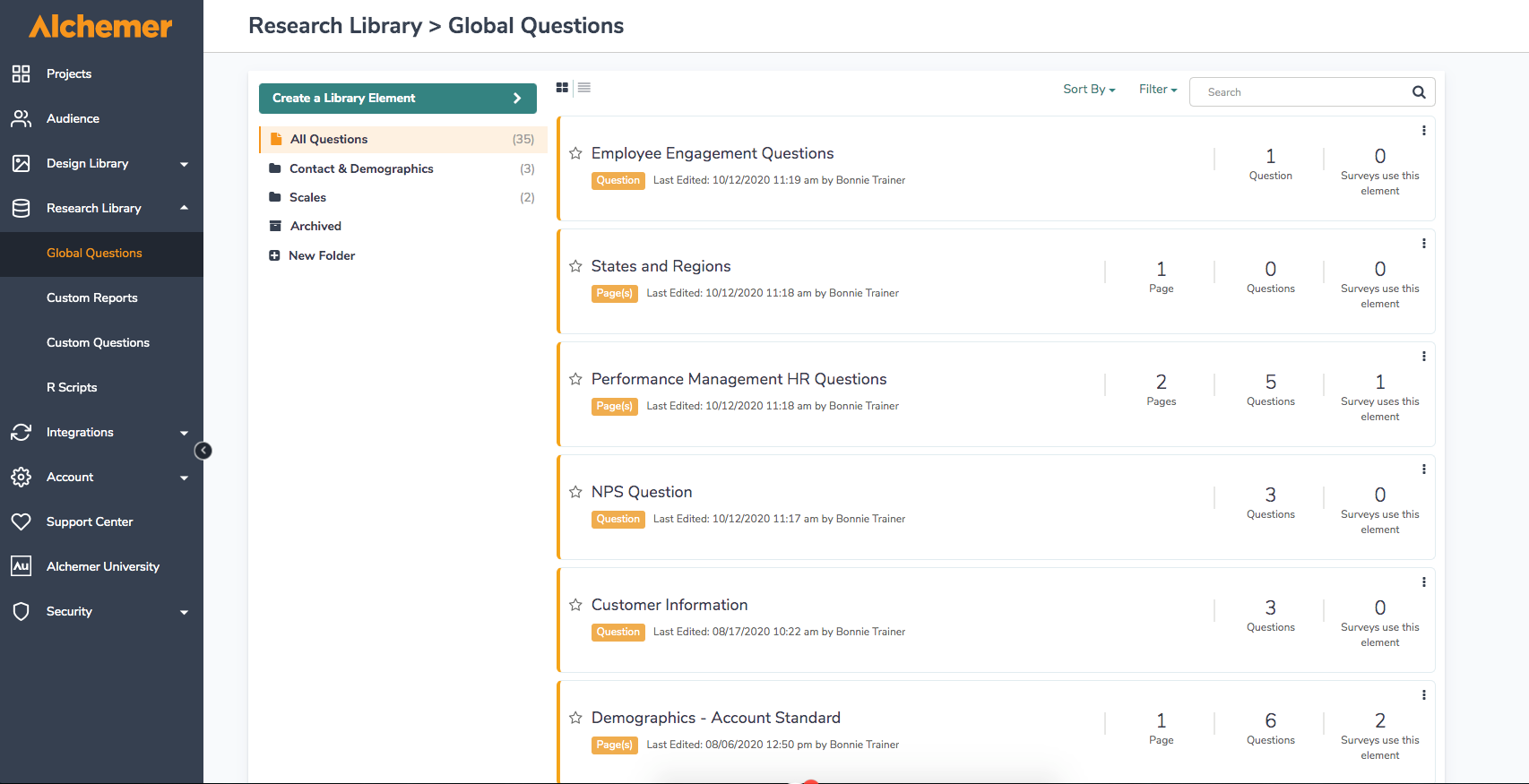
Task: Open the Filter dropdown
Action: pos(1158,90)
